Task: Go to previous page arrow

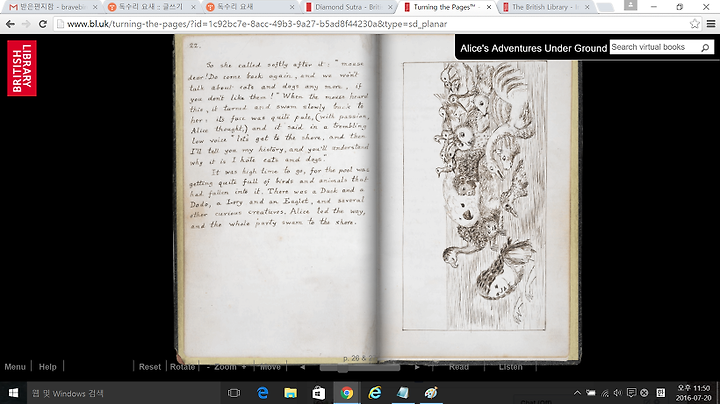Action: point(303,367)
